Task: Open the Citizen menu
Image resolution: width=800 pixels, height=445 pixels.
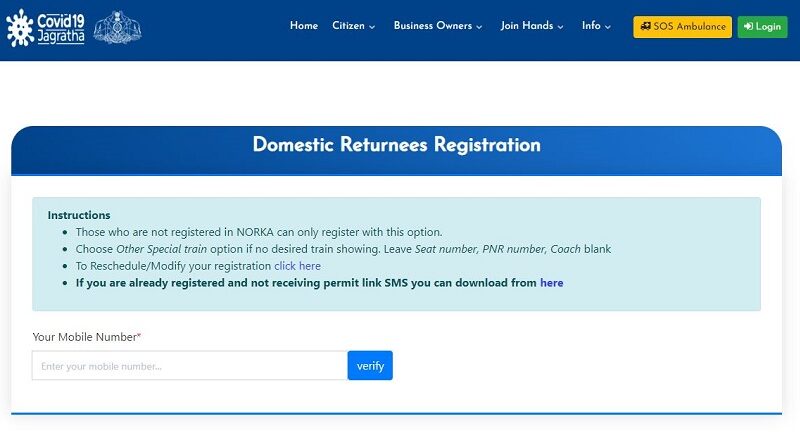Action: click(353, 26)
